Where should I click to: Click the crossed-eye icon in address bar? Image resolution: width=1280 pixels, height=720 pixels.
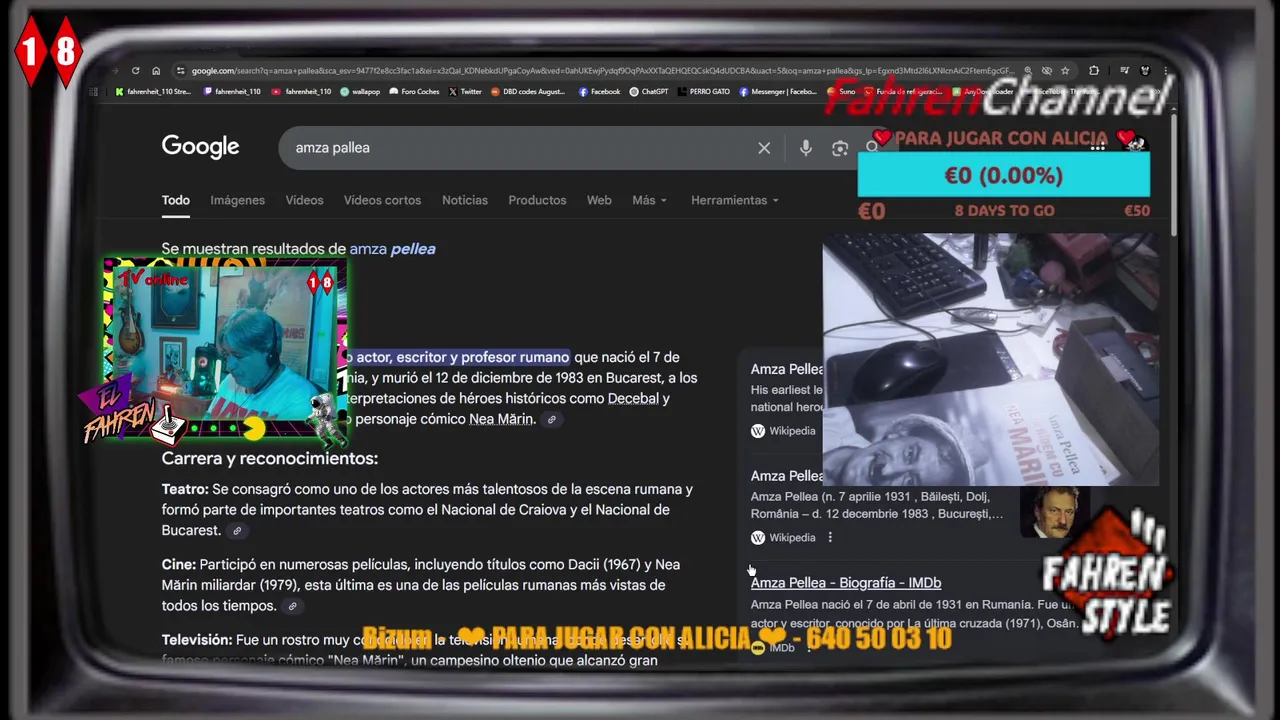coord(1046,71)
